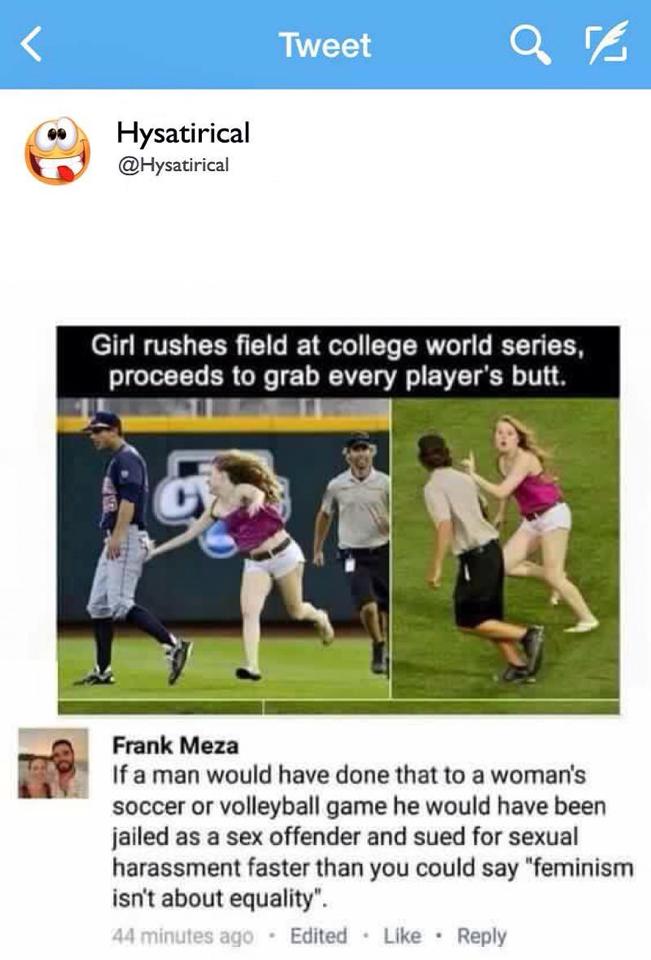
Task: Select the comment text about feminism
Action: (372, 836)
